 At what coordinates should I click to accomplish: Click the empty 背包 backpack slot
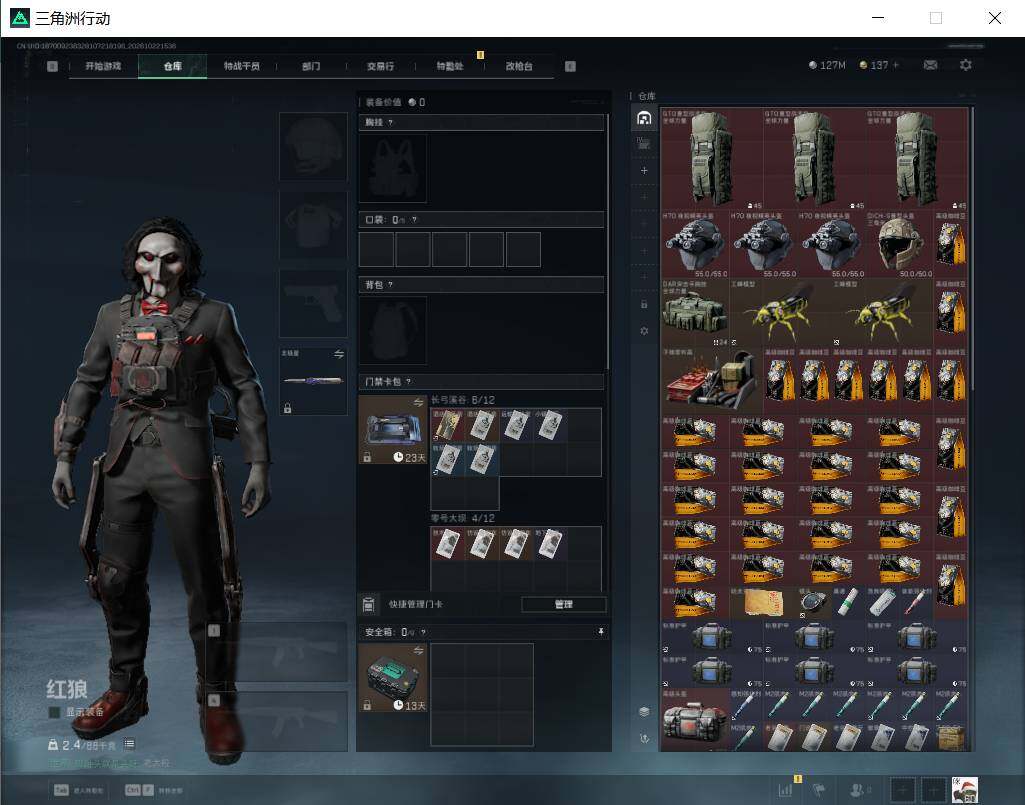click(x=392, y=330)
